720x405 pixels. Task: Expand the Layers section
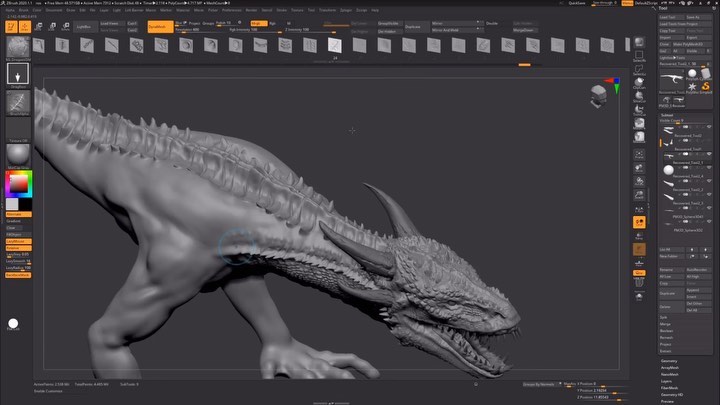click(666, 381)
